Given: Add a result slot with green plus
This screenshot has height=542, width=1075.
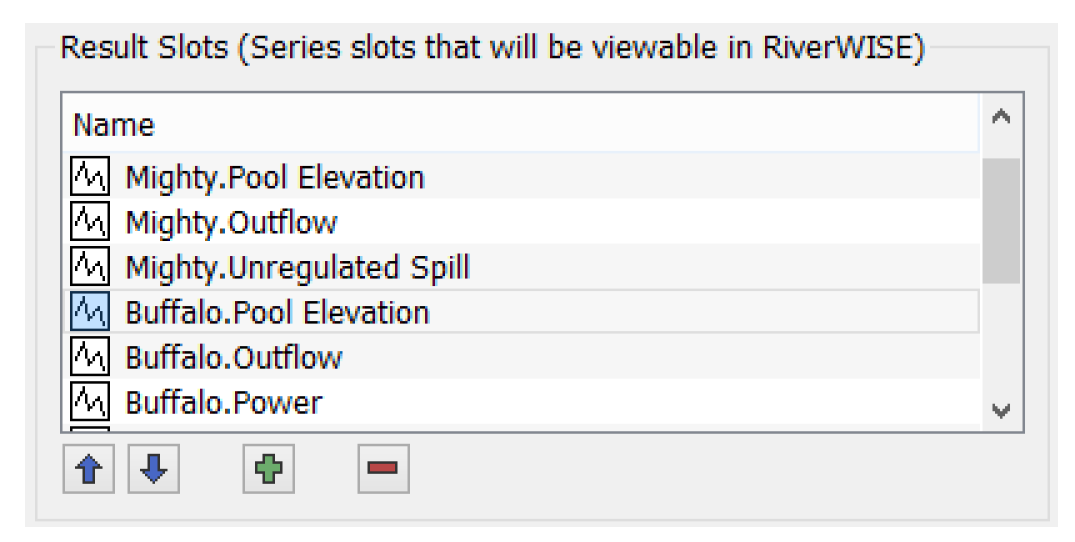Looking at the screenshot, I should [268, 470].
